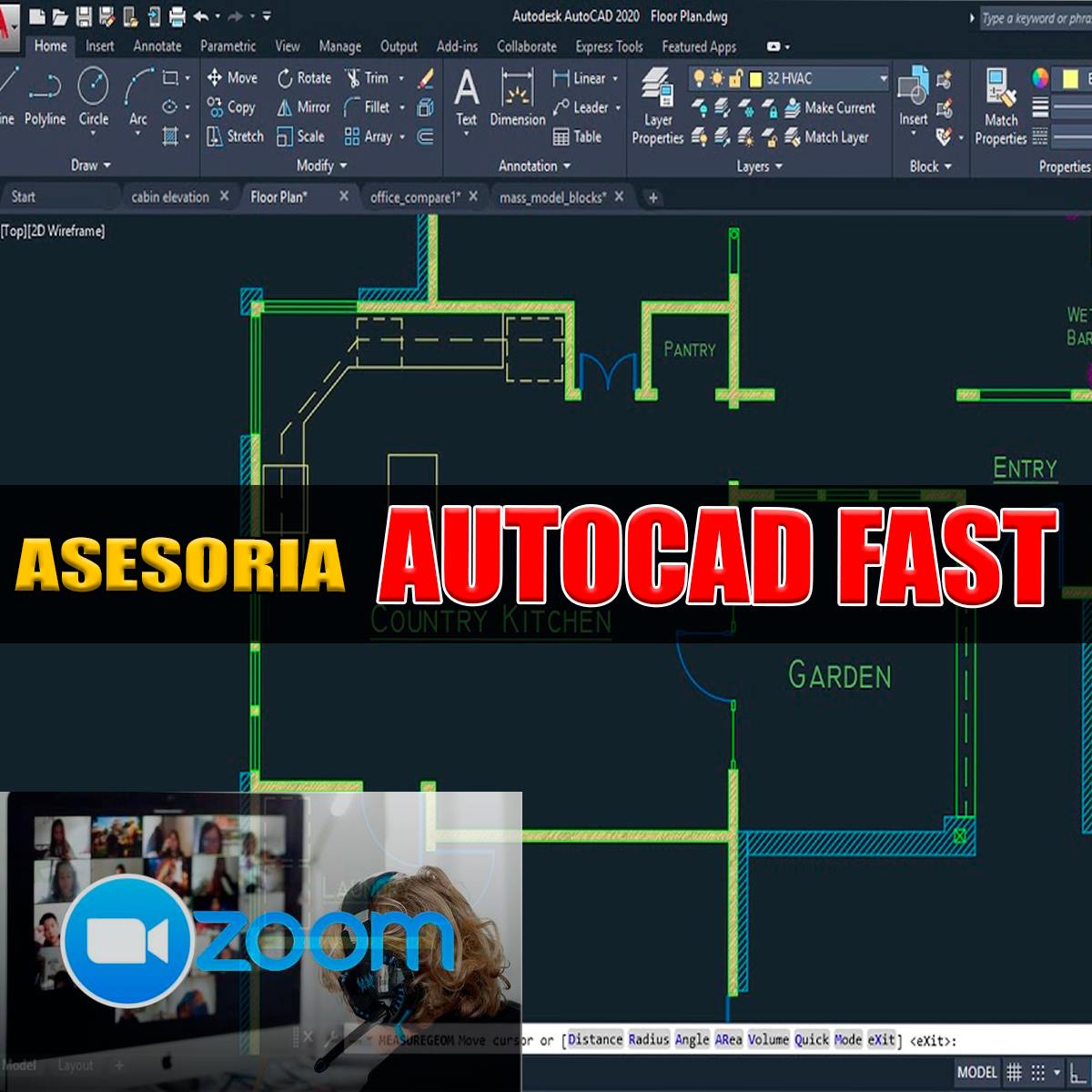Click the Scale tool
Image resolution: width=1092 pixels, height=1092 pixels.
tap(299, 136)
